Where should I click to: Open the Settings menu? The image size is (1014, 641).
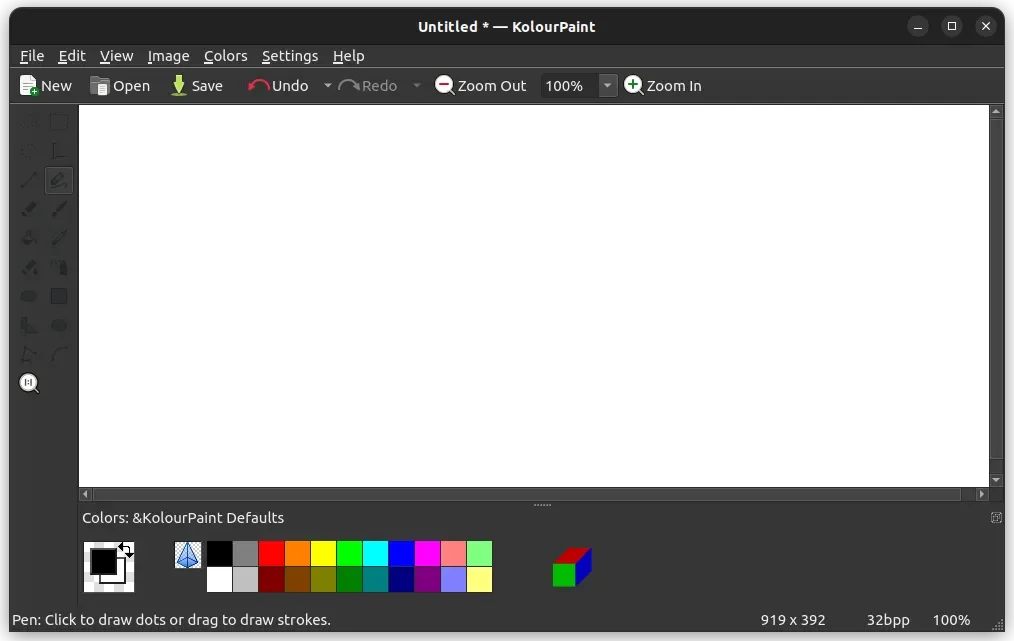pyautogui.click(x=290, y=56)
